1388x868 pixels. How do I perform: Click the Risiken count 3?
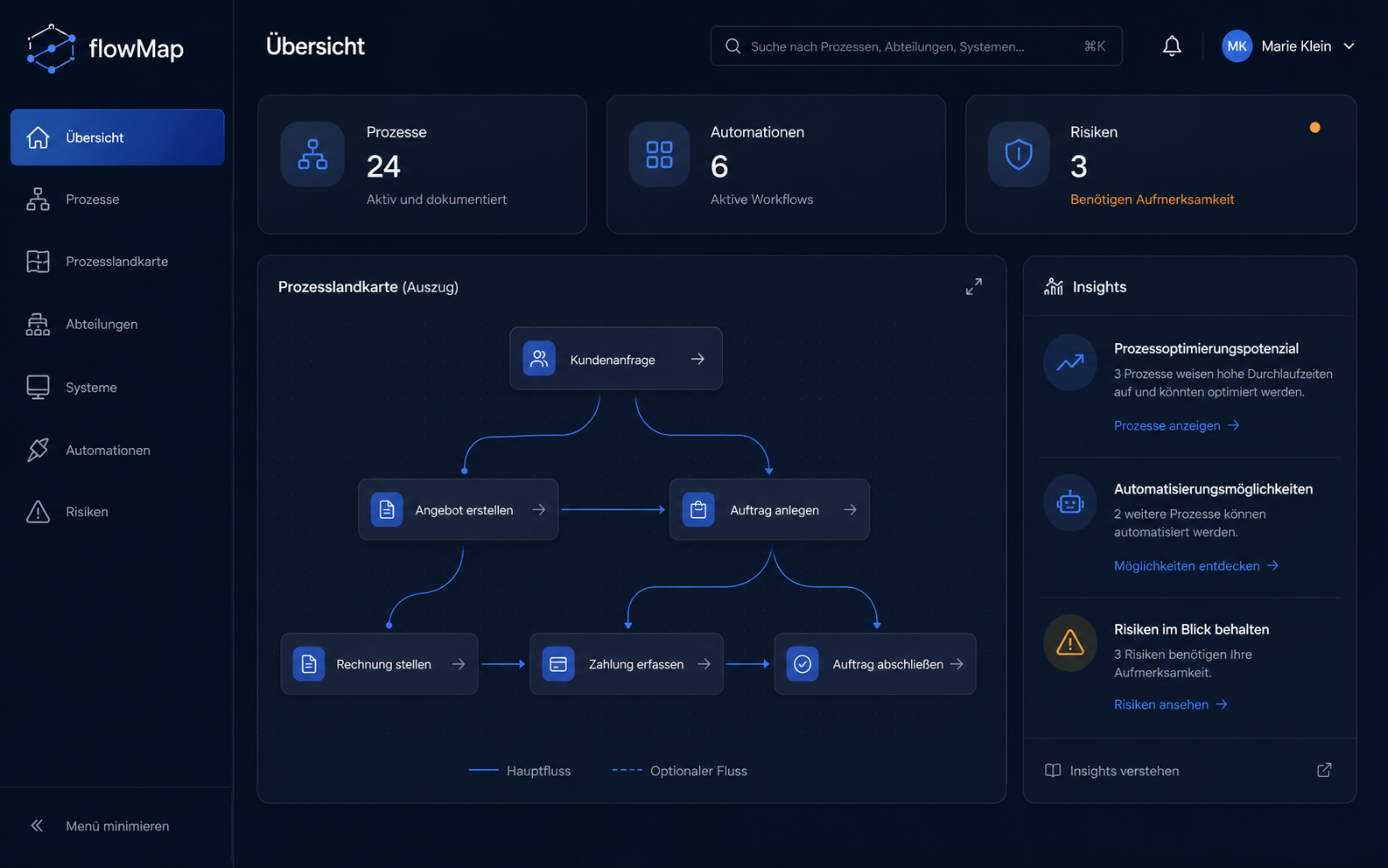(x=1079, y=166)
